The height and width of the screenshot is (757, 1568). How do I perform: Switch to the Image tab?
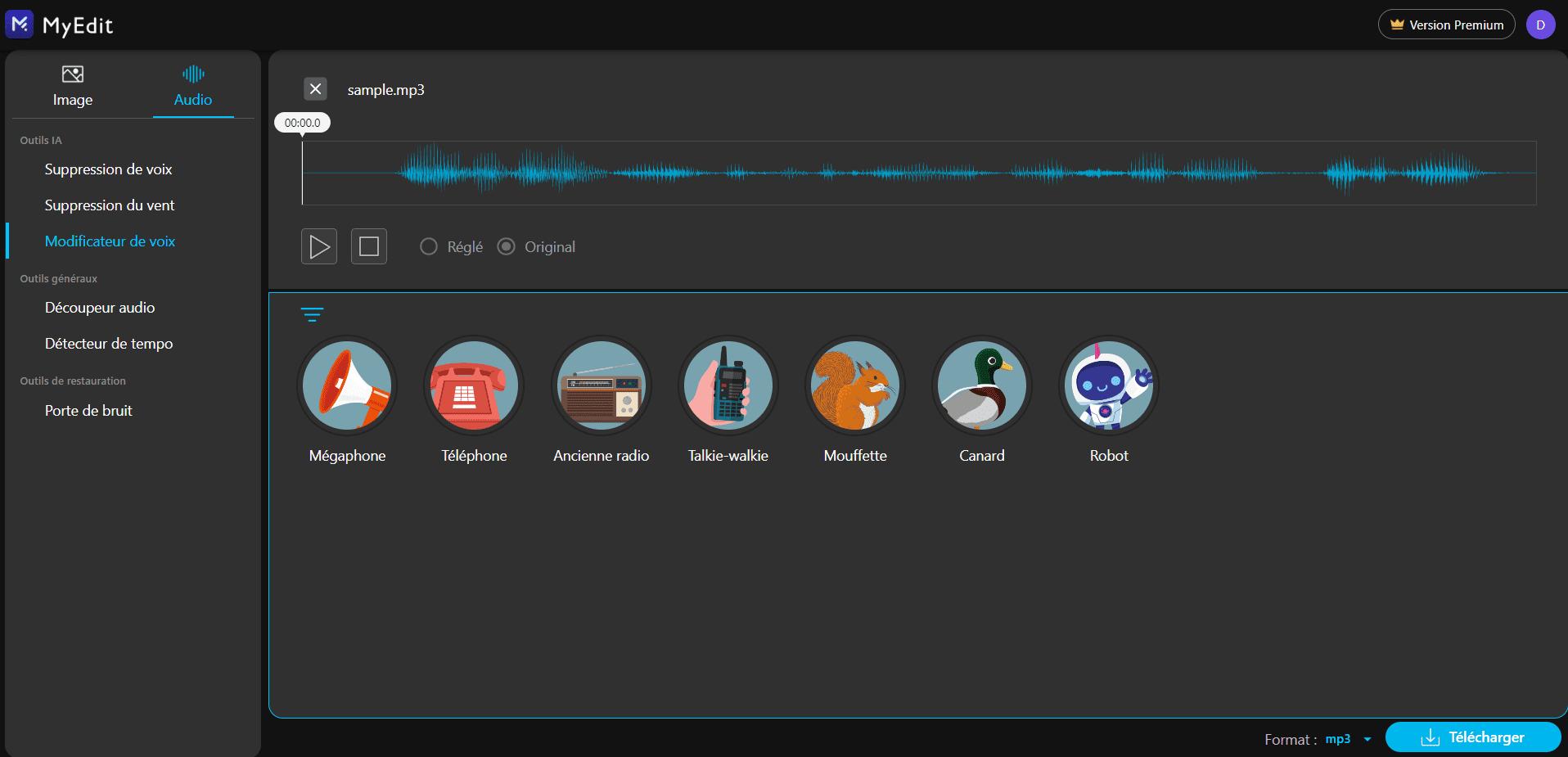[x=72, y=85]
